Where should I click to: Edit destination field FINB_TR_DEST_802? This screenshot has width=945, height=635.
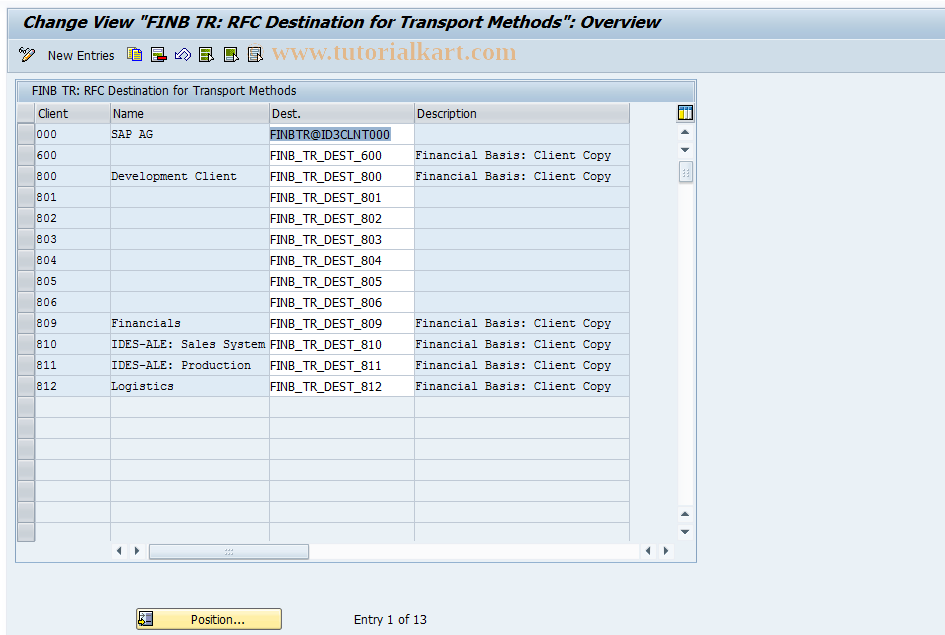click(342, 218)
